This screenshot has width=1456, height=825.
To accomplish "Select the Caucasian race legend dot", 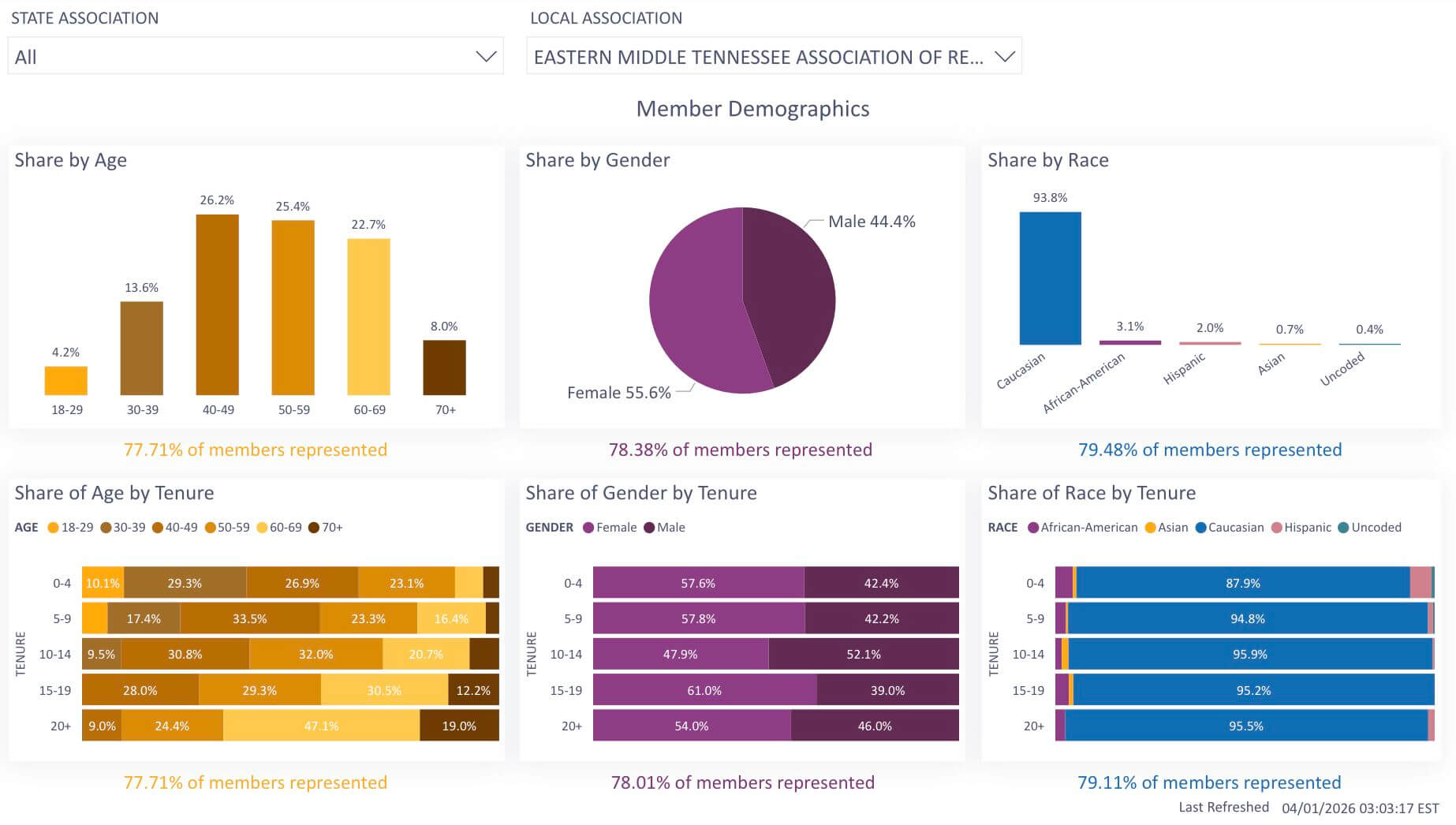I will coord(1200,528).
